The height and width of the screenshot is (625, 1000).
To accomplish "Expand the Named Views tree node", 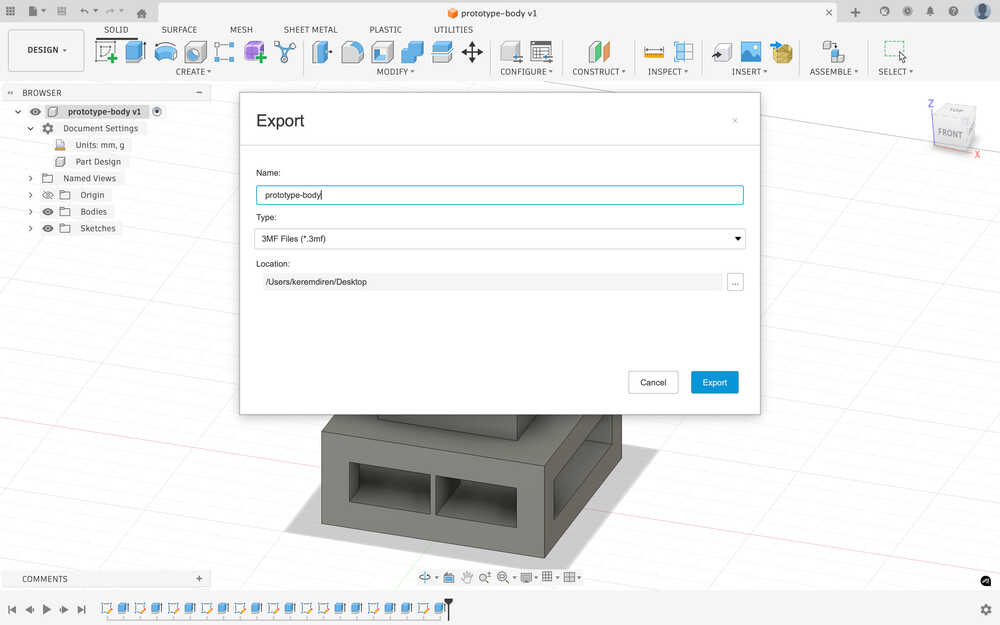I will [30, 178].
